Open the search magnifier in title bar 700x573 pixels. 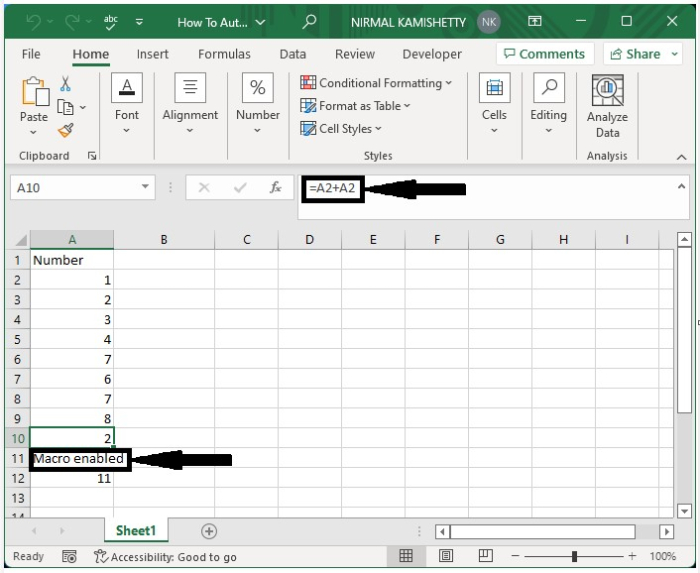click(x=309, y=21)
